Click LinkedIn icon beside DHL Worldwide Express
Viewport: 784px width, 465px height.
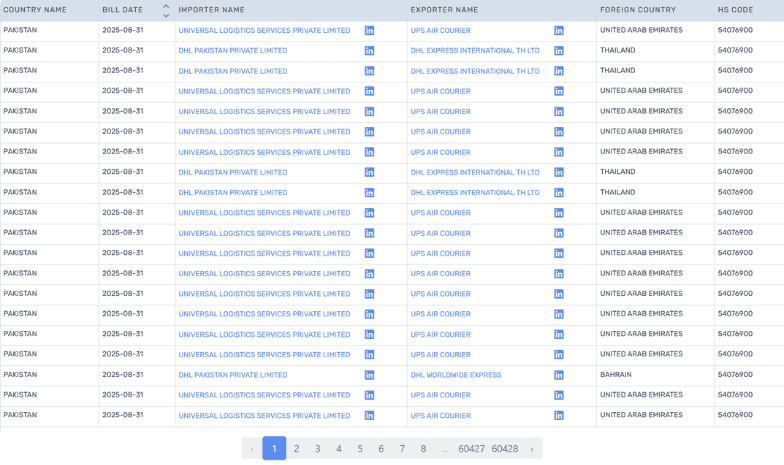tap(558, 375)
